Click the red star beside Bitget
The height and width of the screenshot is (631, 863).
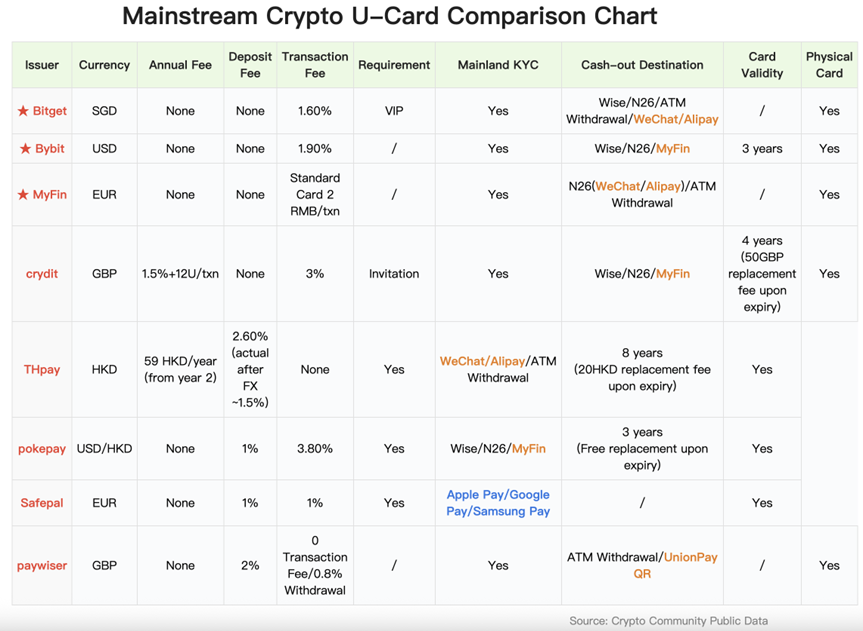pyautogui.click(x=23, y=111)
